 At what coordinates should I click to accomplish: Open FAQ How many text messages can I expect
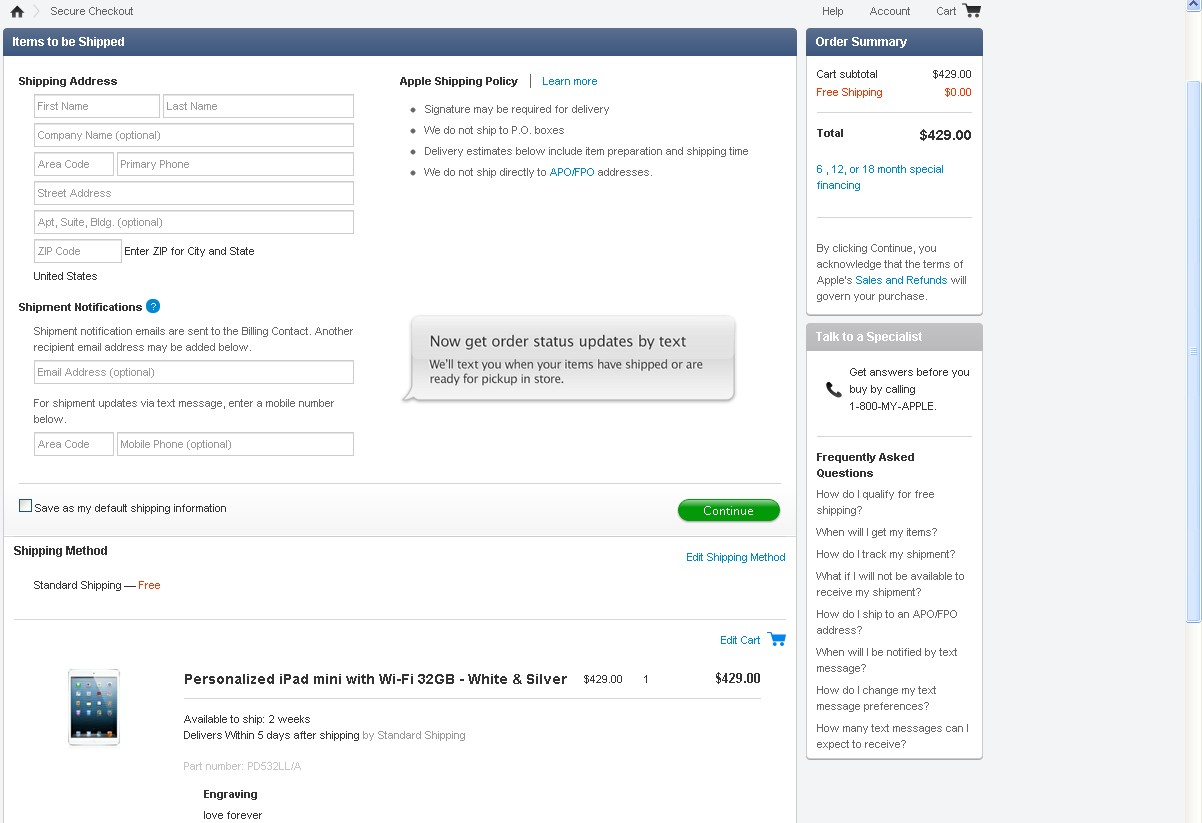892,736
